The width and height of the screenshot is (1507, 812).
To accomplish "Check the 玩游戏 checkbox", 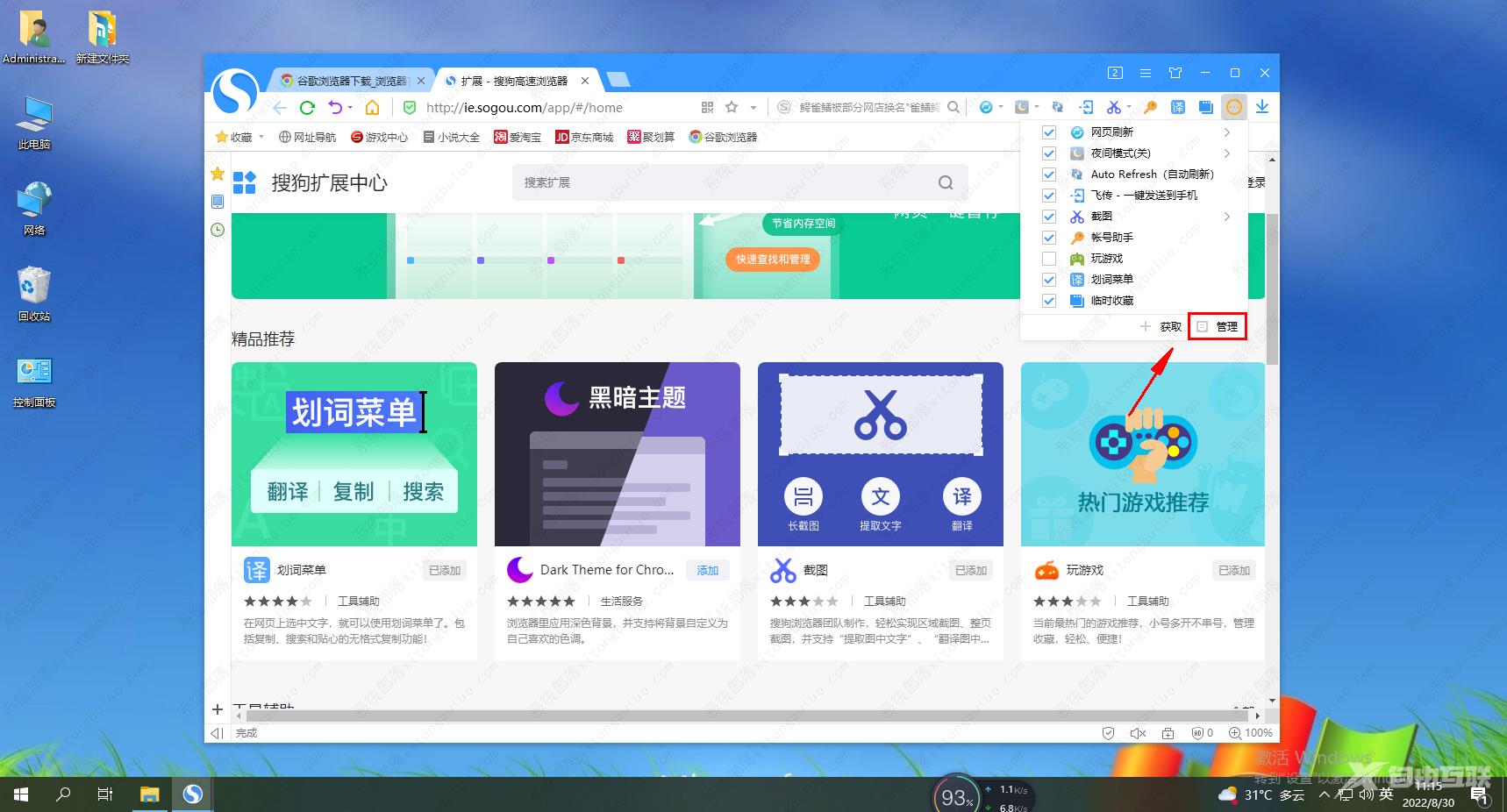I will coord(1049,259).
